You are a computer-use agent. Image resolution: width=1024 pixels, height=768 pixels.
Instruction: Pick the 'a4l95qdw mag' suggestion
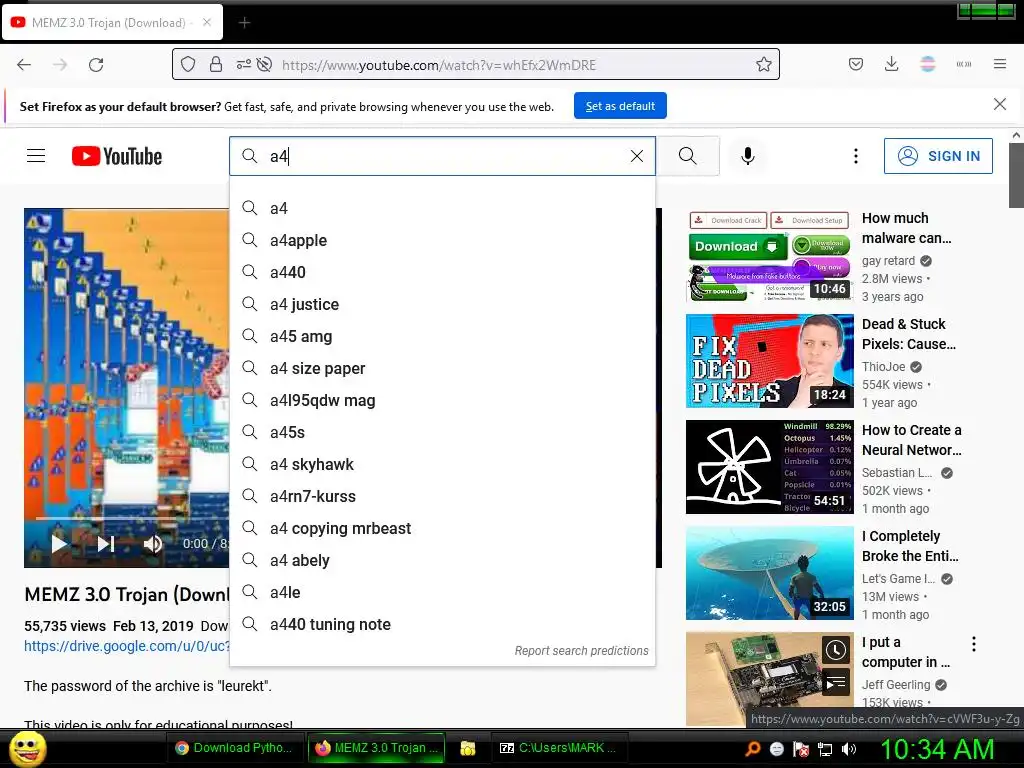coord(442,400)
